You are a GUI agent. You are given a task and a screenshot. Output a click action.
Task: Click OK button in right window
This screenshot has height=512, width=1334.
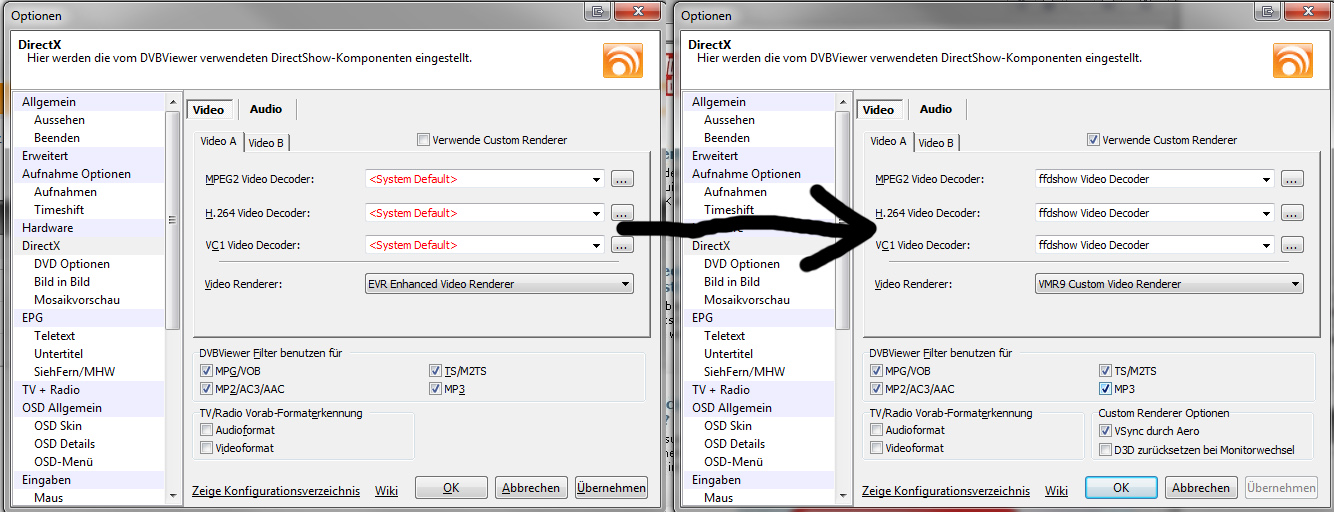pos(1121,488)
